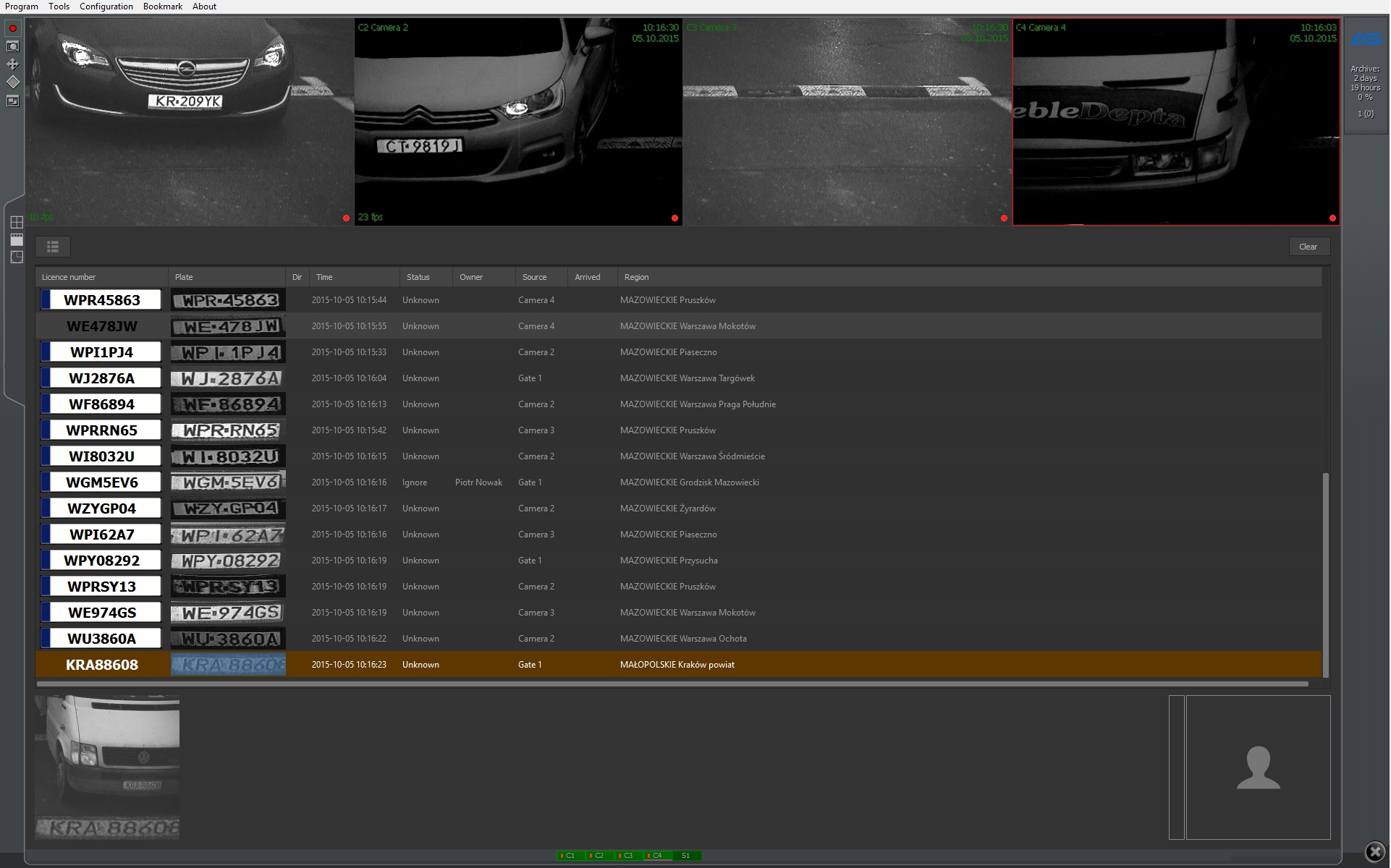Select the WGM5EV6 row owned by Piotr Nowak

478,482
